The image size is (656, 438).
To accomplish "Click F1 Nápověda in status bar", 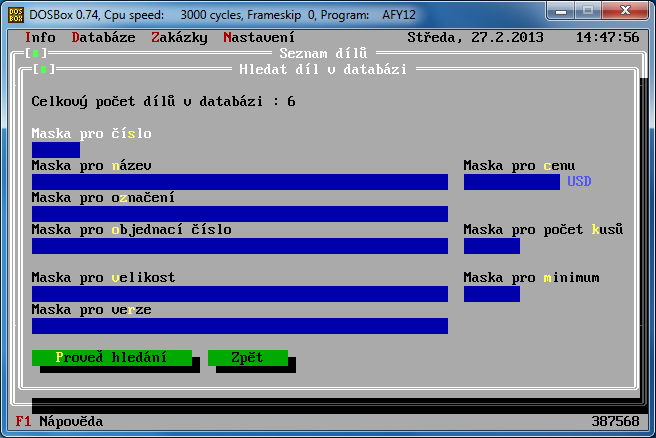I will pyautogui.click(x=60, y=422).
